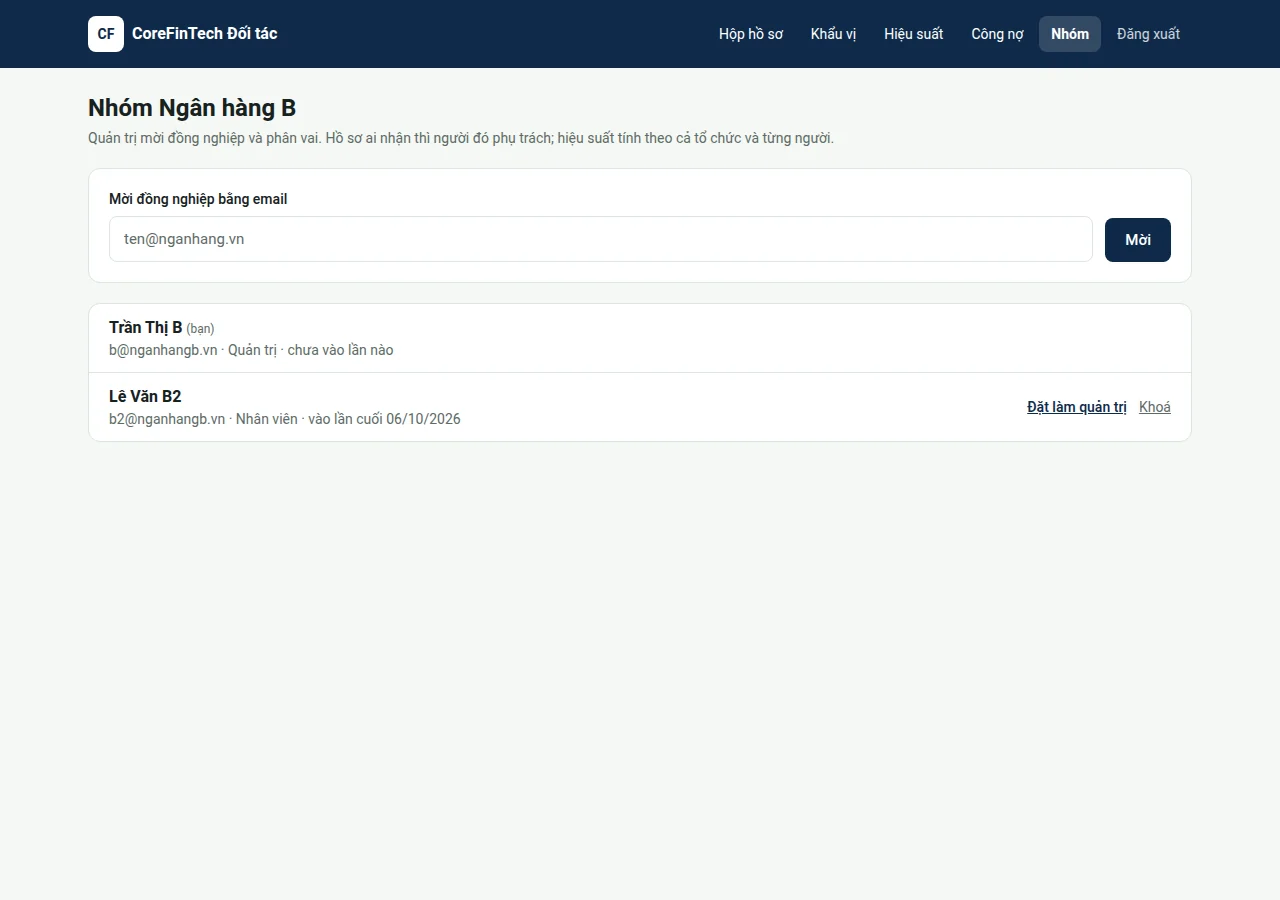Click the CF logo icon
Viewport: 1280px width, 900px height.
click(x=106, y=34)
